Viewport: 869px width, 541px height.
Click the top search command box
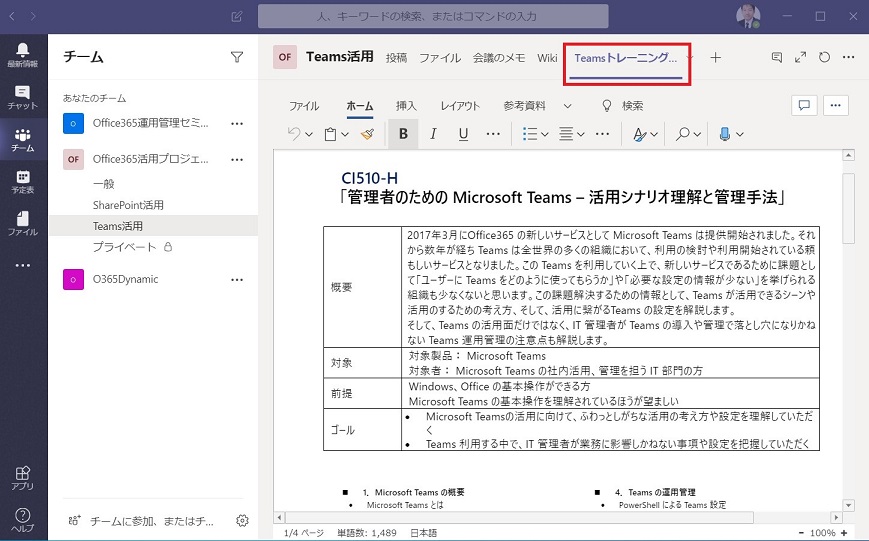tap(433, 16)
